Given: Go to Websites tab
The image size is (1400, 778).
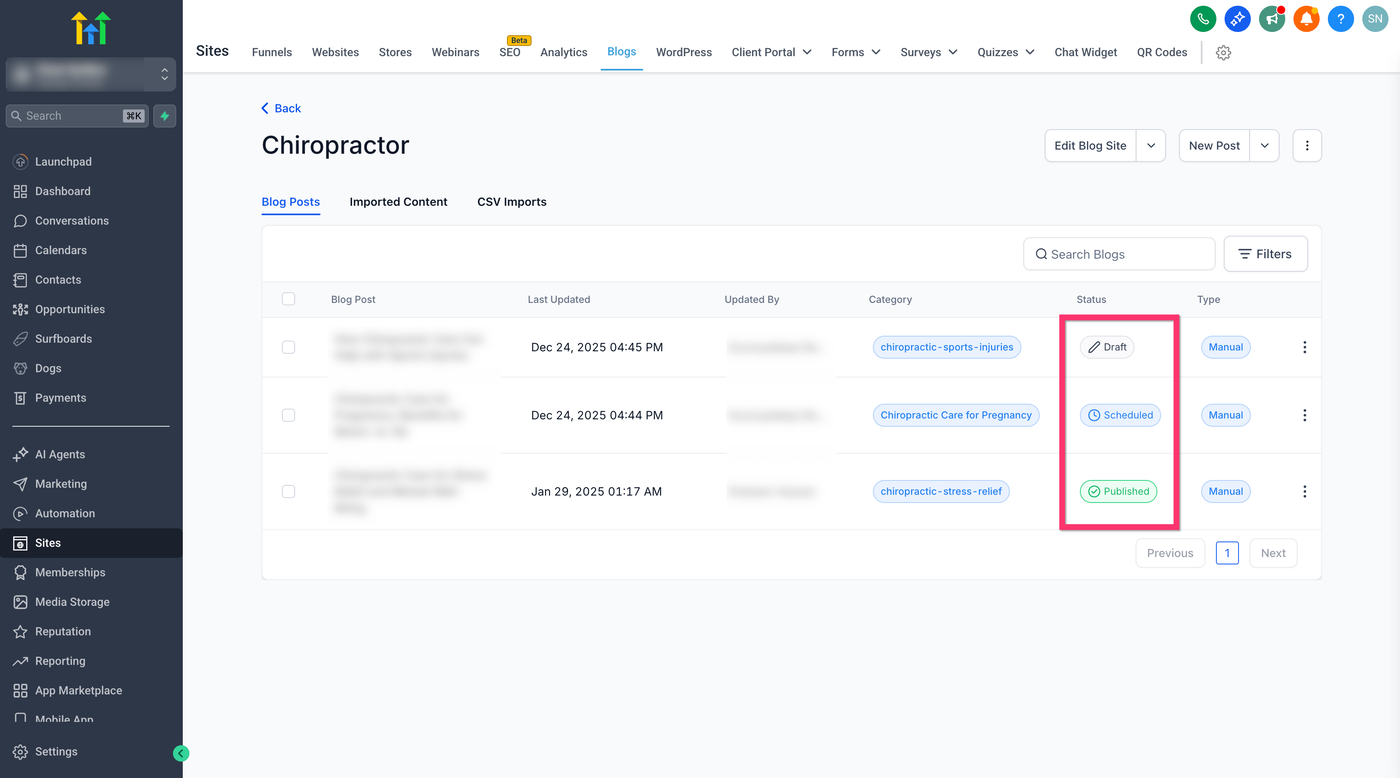Looking at the screenshot, I should click(335, 52).
